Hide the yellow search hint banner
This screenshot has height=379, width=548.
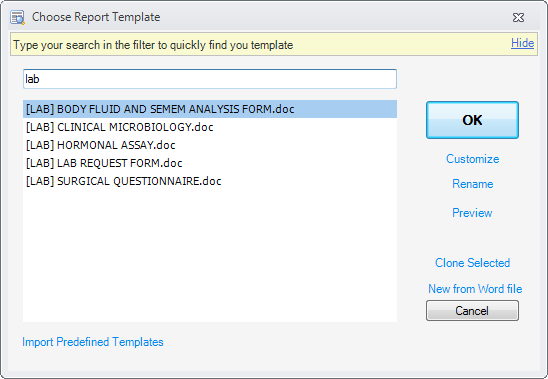pyautogui.click(x=522, y=43)
